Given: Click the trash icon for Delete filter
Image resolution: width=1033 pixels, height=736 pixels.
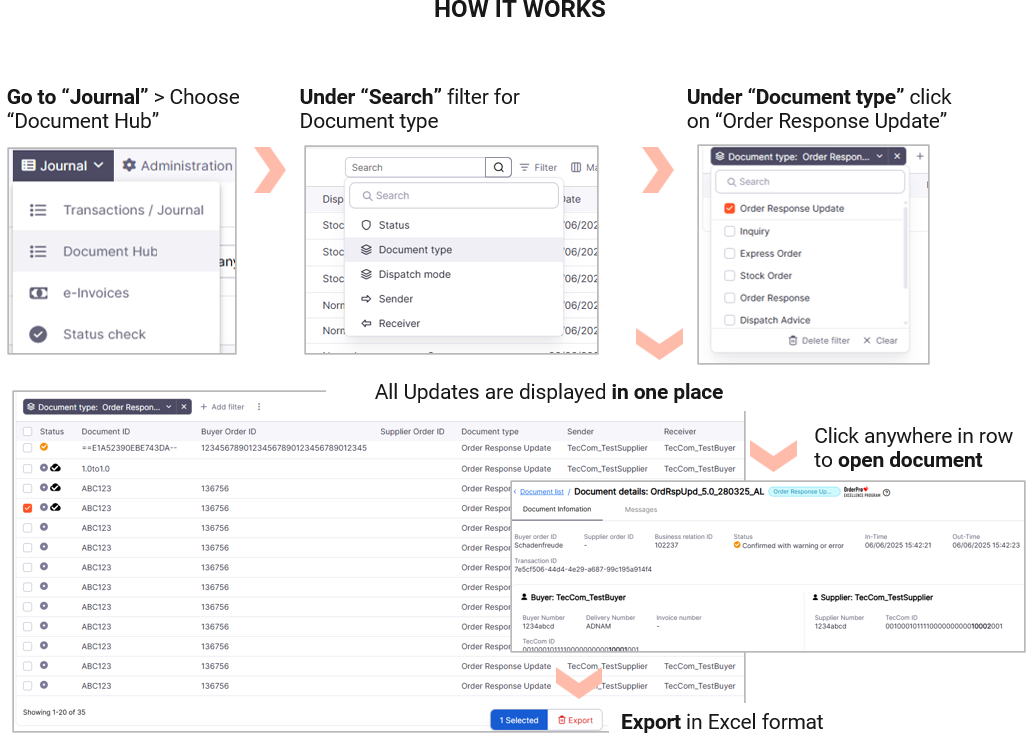Looking at the screenshot, I should (793, 341).
